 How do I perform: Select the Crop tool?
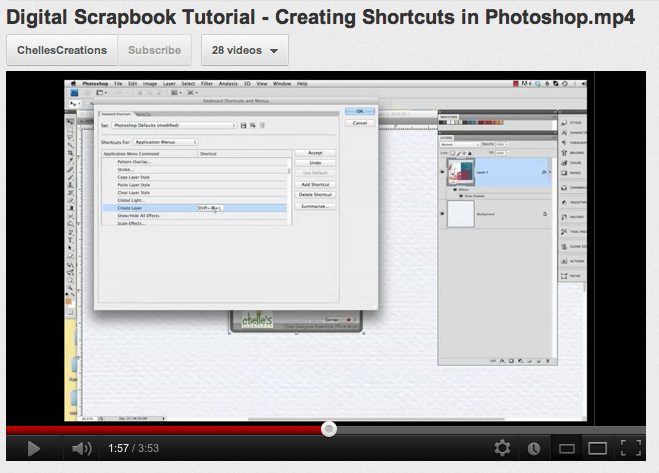70,153
